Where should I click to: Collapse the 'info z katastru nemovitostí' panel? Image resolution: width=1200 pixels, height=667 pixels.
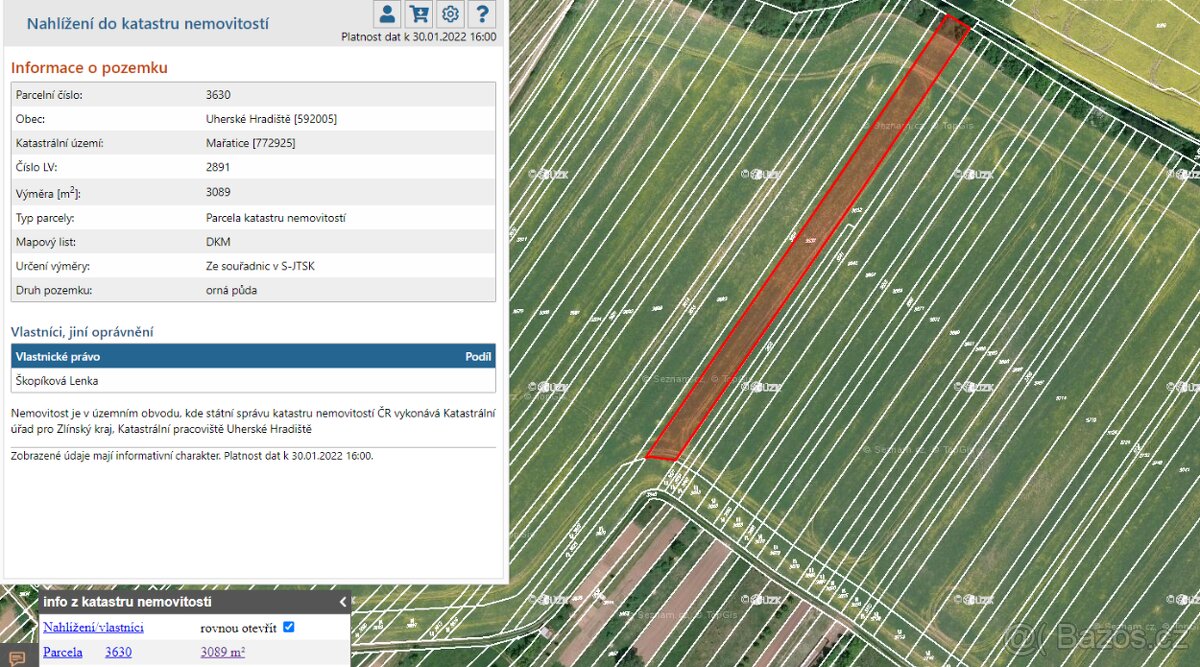pyautogui.click(x=342, y=602)
